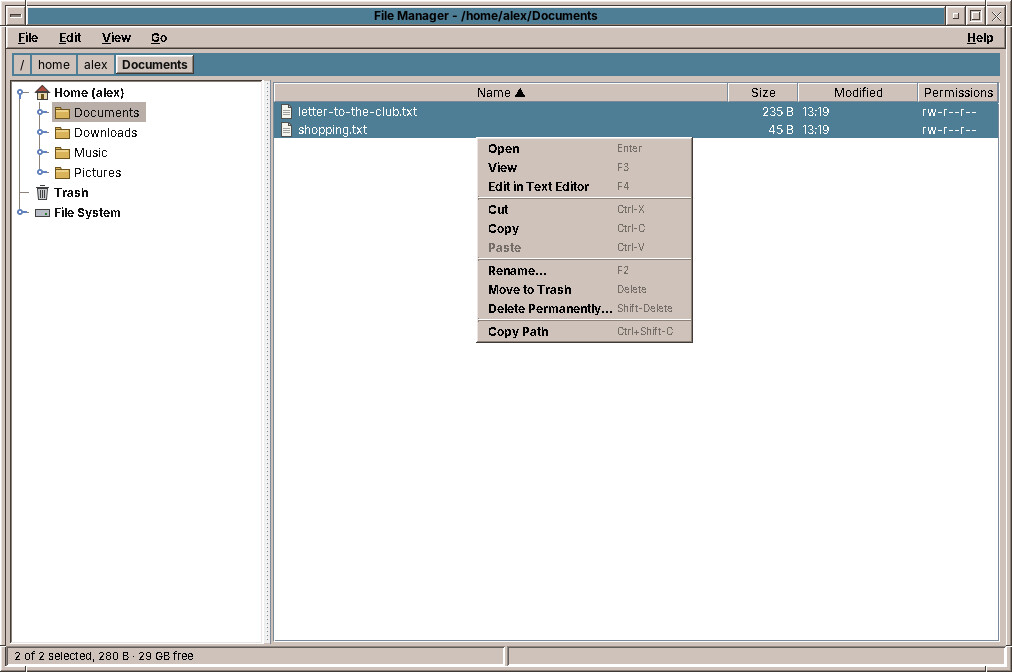Select Home (alex) label in tree

tap(89, 92)
